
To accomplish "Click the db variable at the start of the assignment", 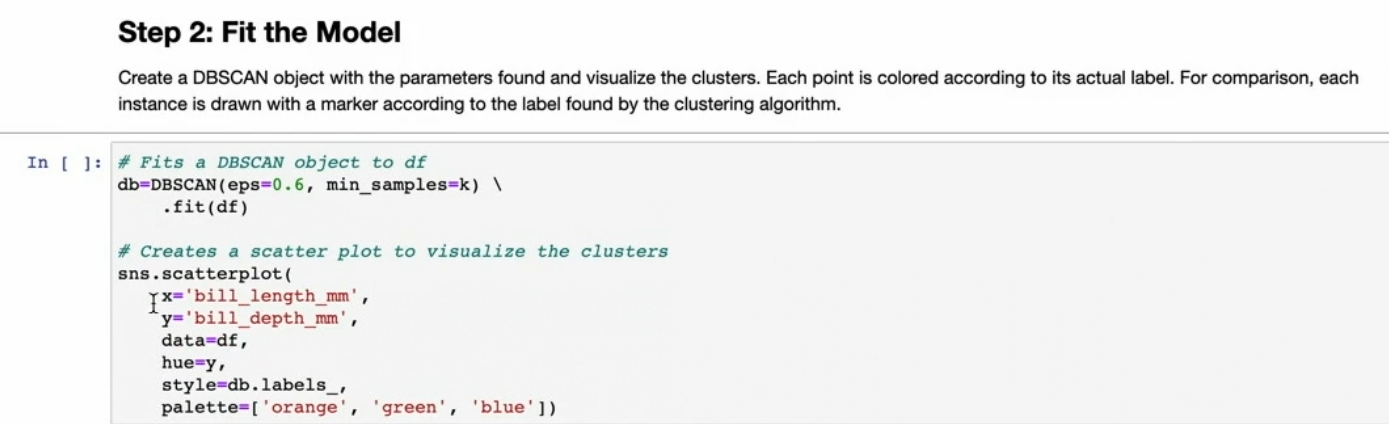I will point(128,185).
